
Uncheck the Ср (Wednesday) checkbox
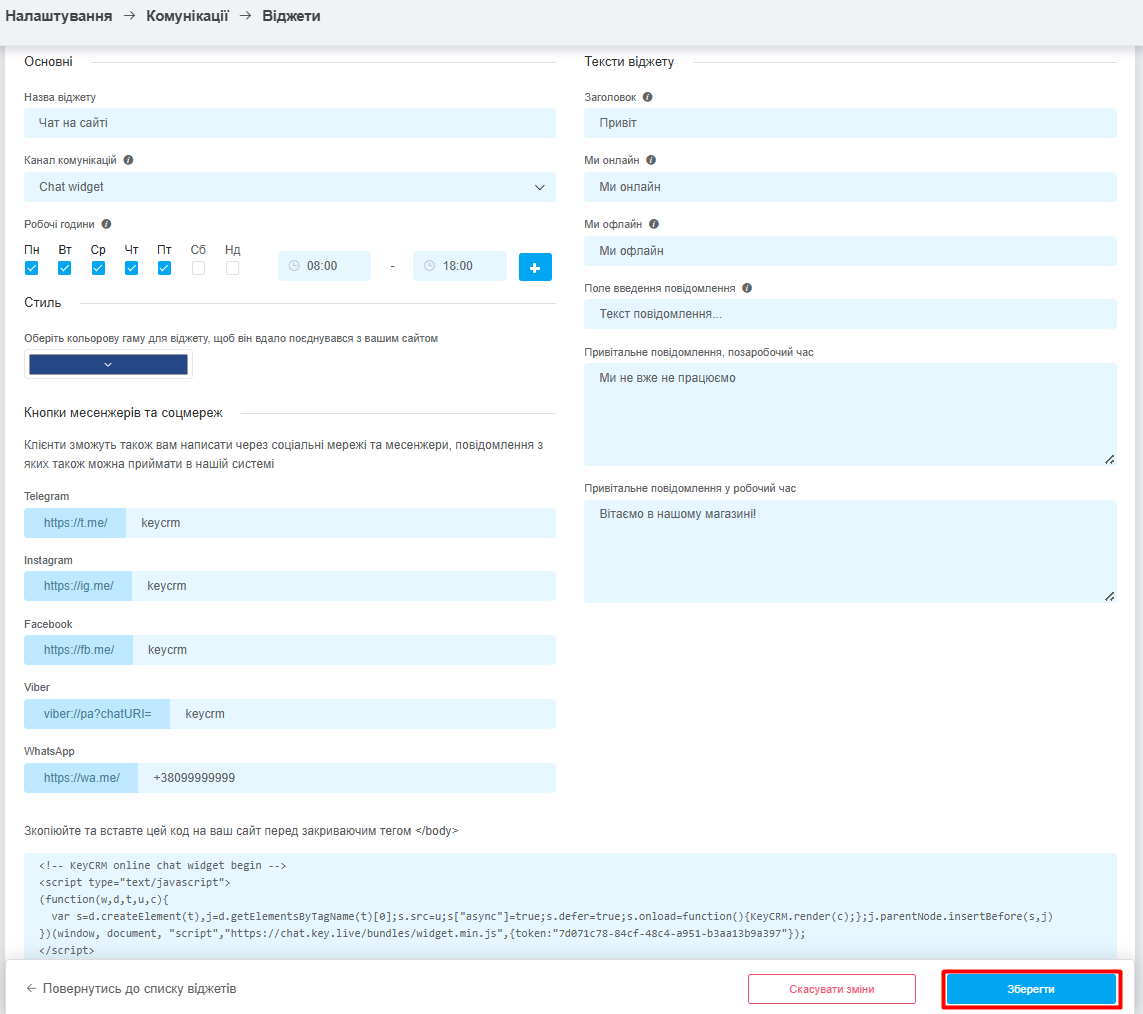point(98,268)
